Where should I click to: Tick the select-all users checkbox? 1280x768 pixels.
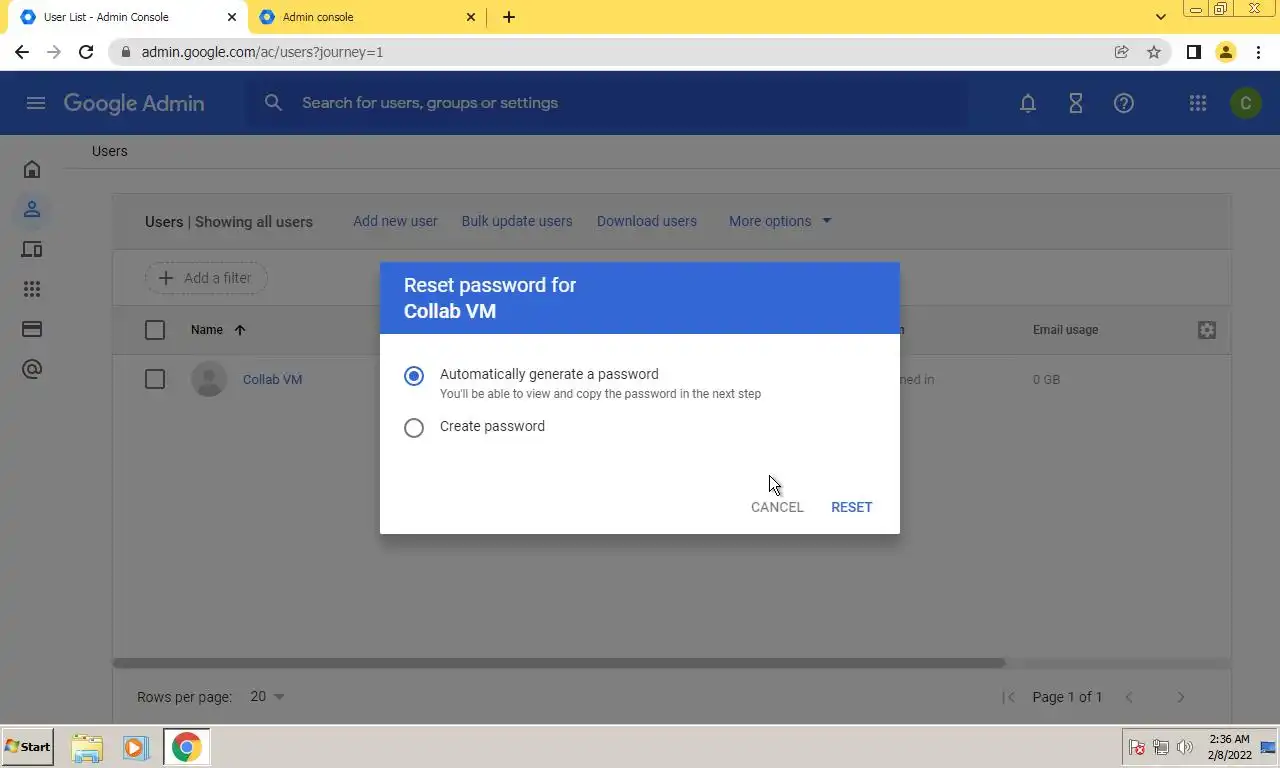point(155,330)
